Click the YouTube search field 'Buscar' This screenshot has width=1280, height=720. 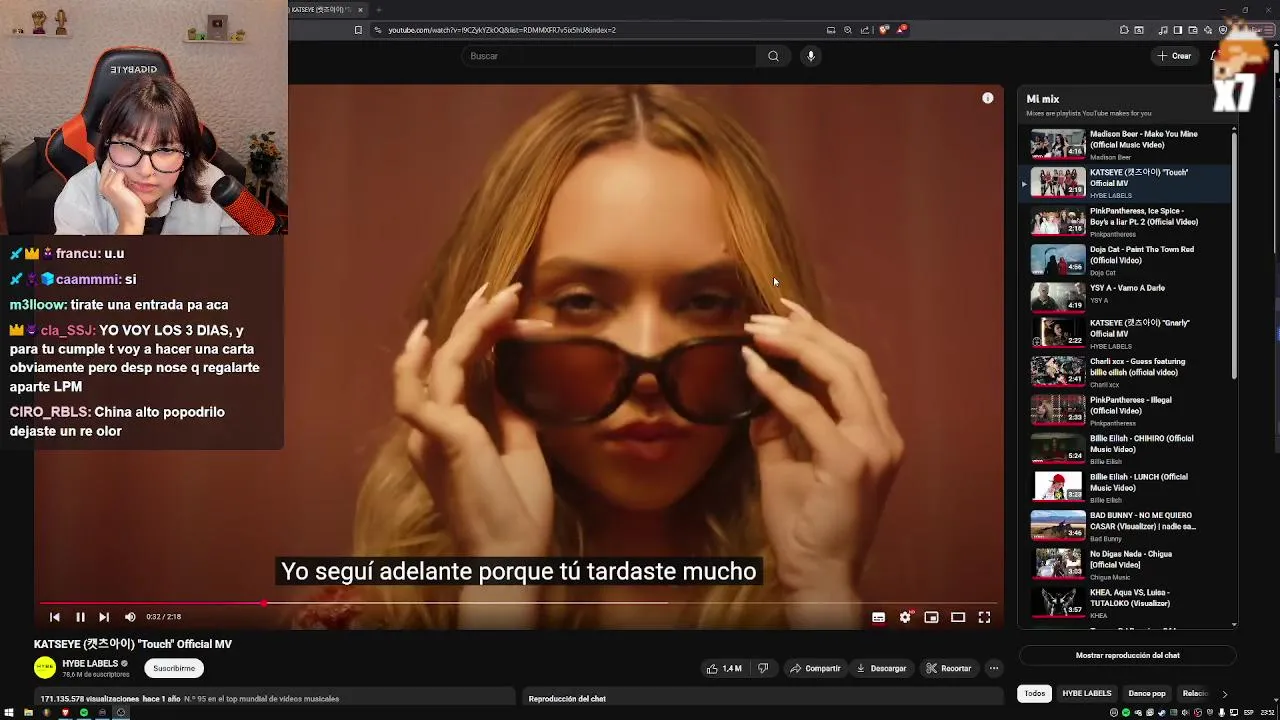[x=608, y=56]
